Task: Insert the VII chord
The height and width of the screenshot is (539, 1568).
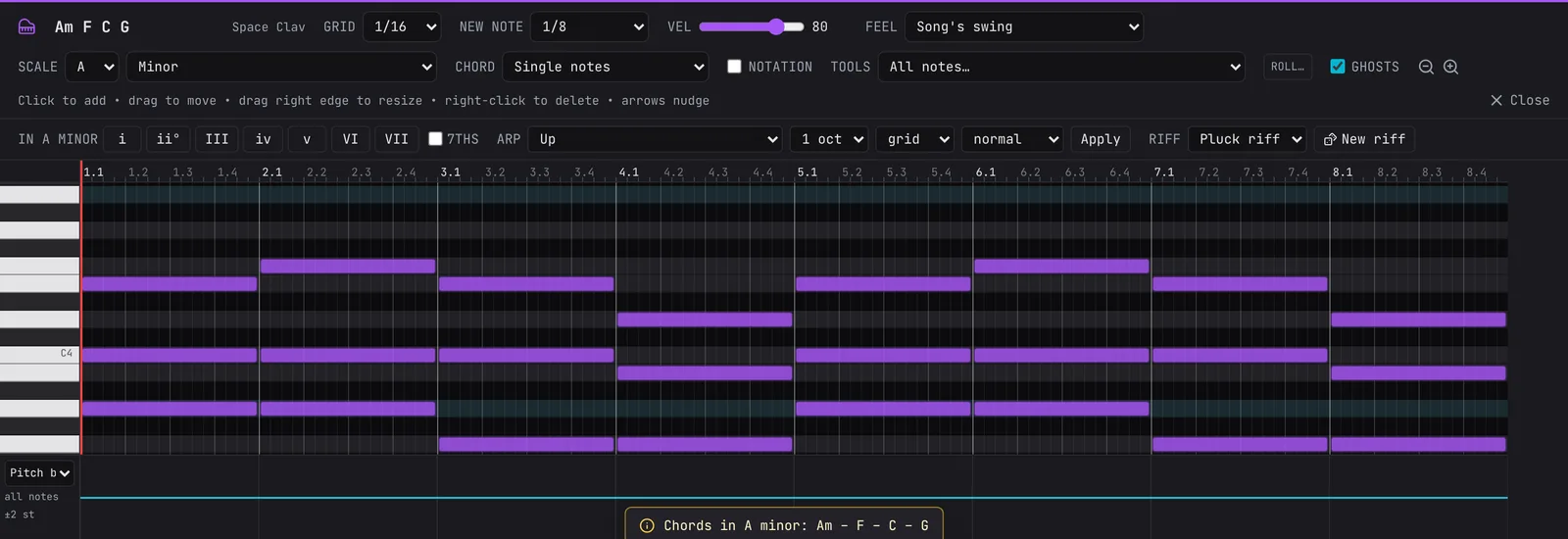Action: [397, 139]
